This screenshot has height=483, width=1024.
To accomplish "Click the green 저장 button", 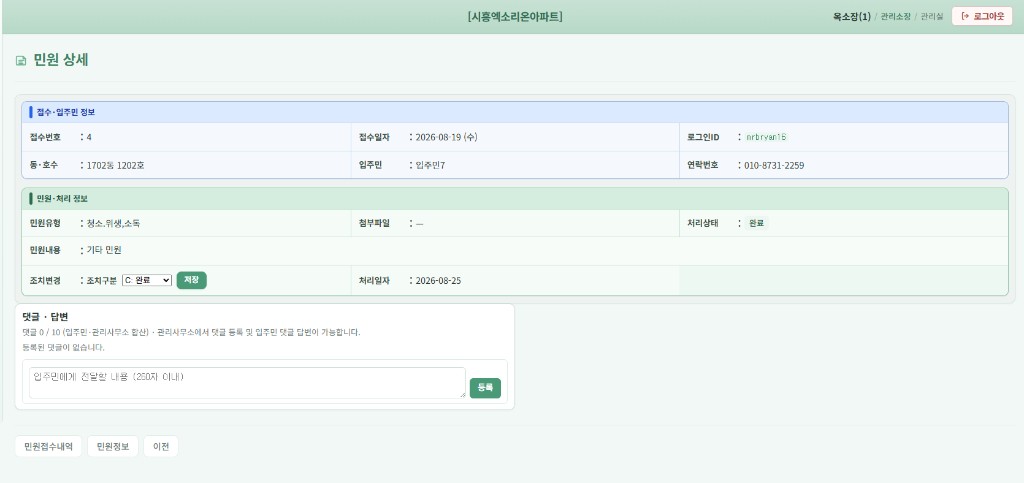I will point(191,280).
